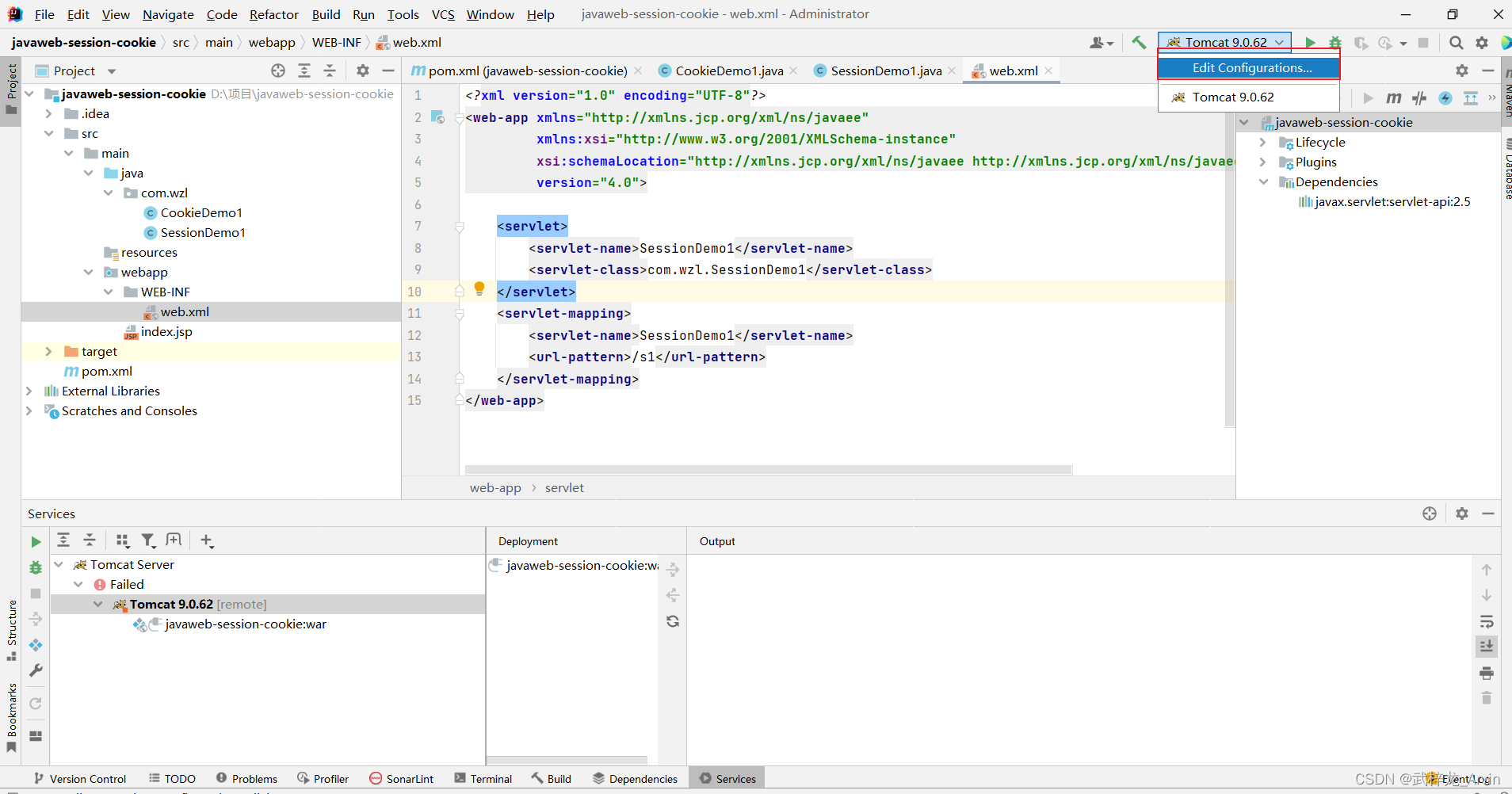Click the editor horizontal scrollbar
Viewport: 1512px width, 794px height.
769,470
